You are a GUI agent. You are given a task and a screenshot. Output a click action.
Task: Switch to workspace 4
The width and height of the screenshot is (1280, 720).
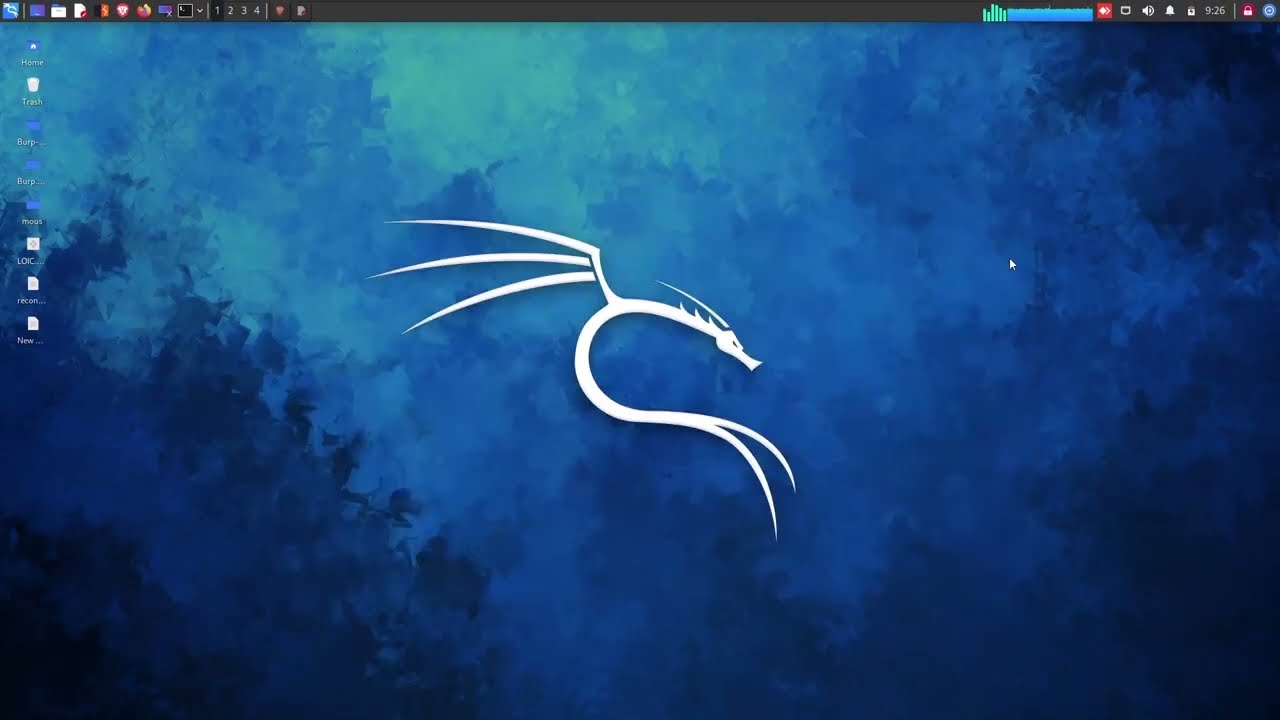(256, 11)
